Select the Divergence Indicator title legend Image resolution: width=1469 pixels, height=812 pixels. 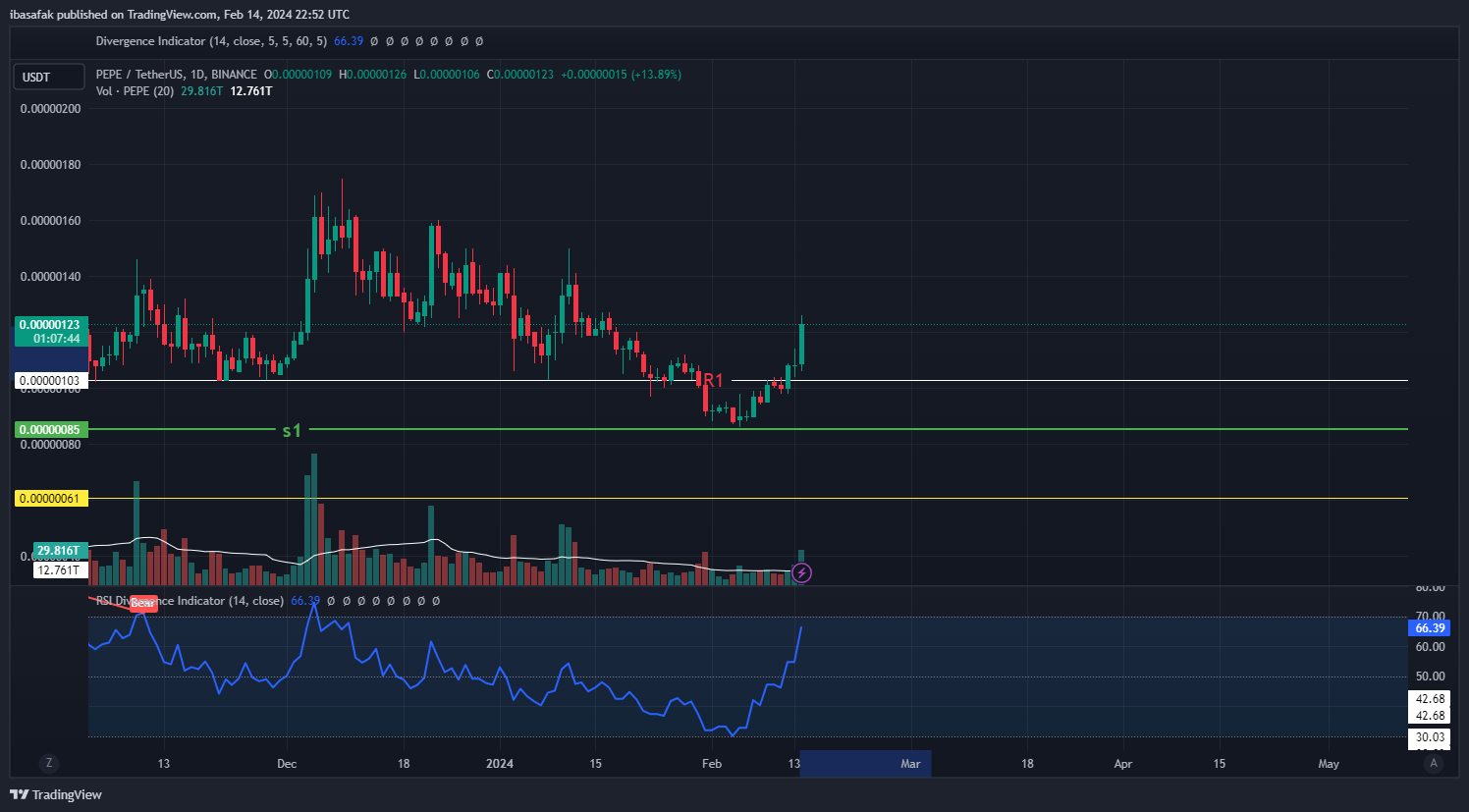coord(211,41)
